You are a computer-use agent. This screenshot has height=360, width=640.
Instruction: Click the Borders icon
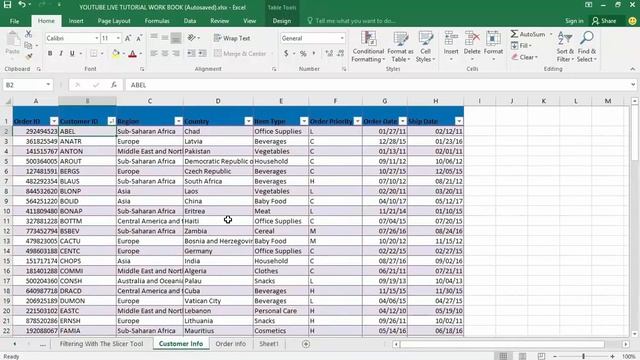[x=93, y=53]
